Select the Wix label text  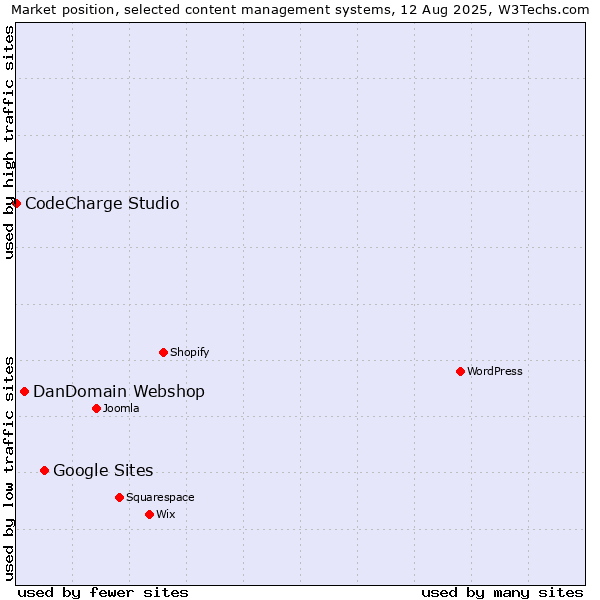pos(166,514)
